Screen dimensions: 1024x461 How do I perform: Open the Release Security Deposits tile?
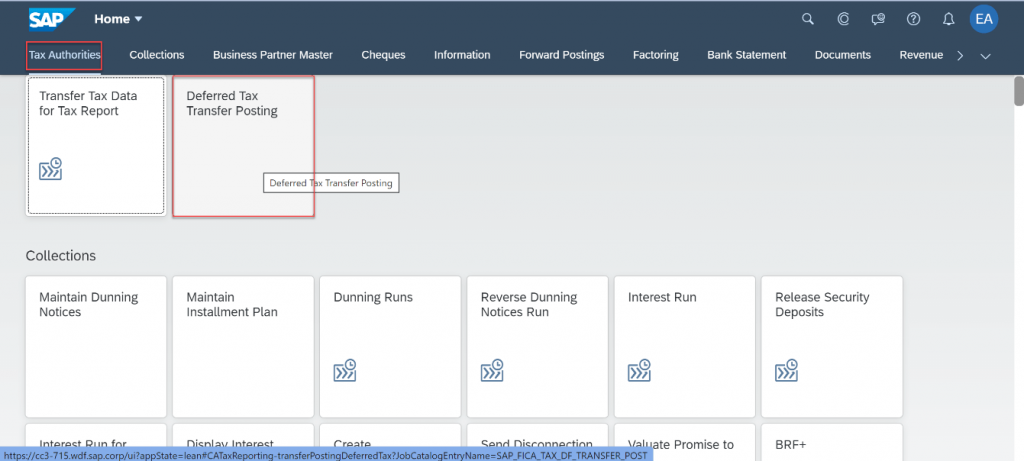click(832, 347)
